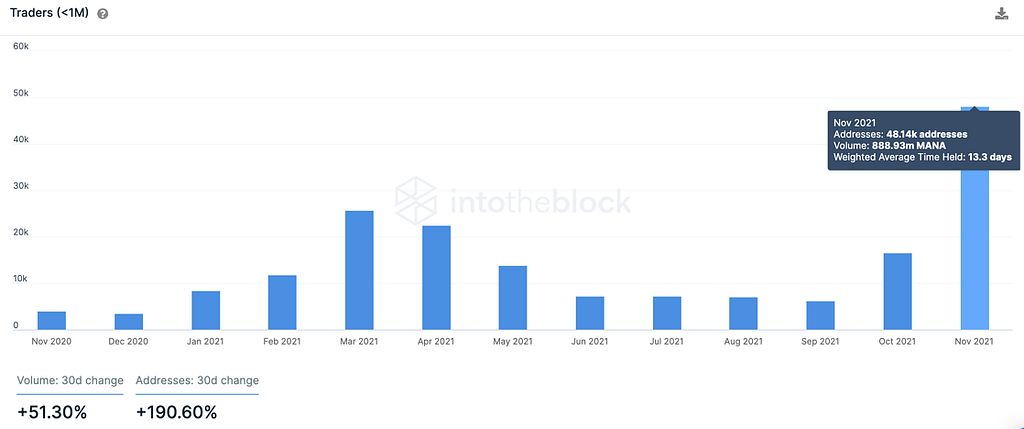1024x429 pixels.
Task: Select the Addresses: 30d change tab
Action: coord(197,380)
